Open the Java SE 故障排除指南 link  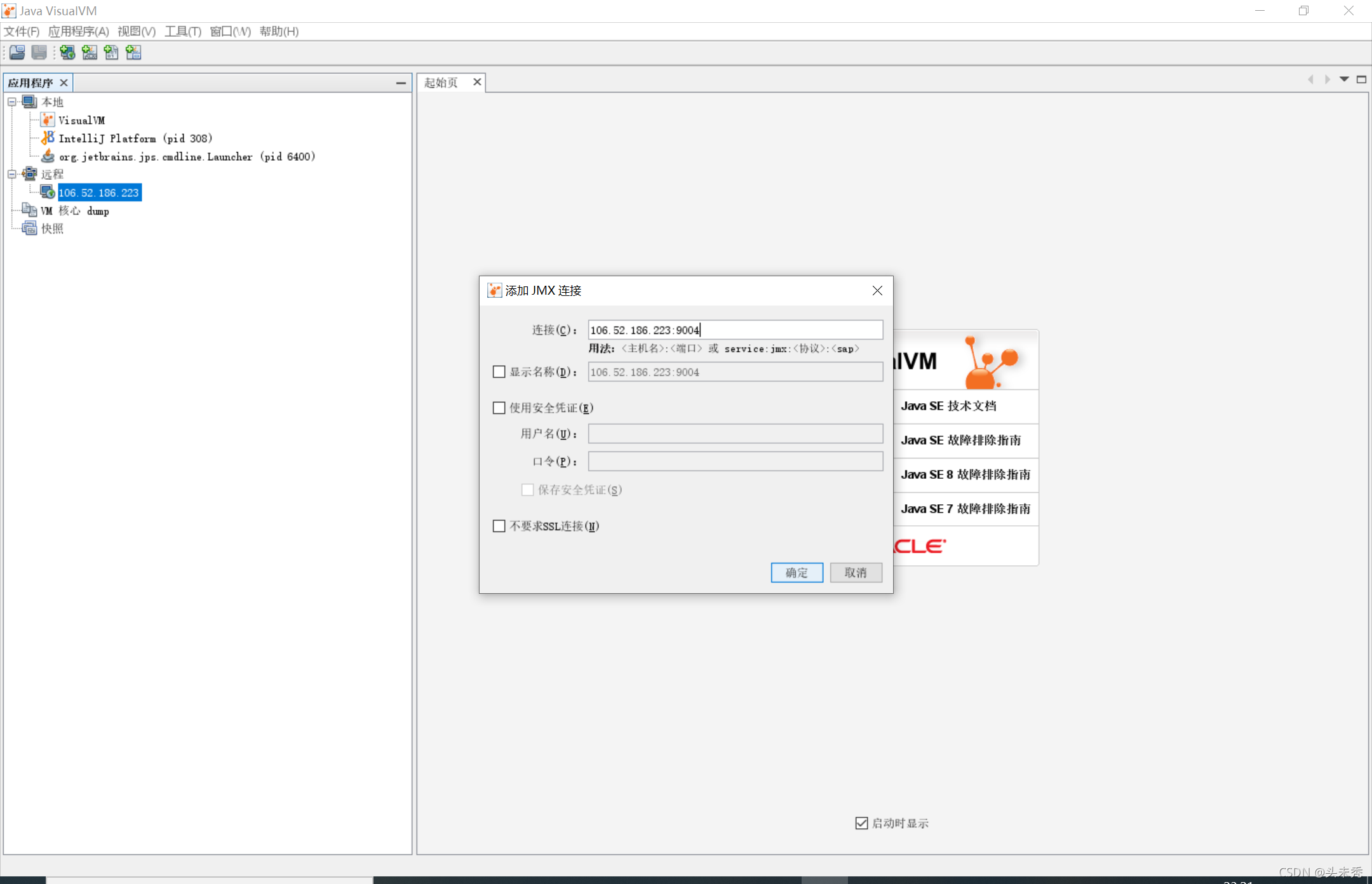click(960, 440)
